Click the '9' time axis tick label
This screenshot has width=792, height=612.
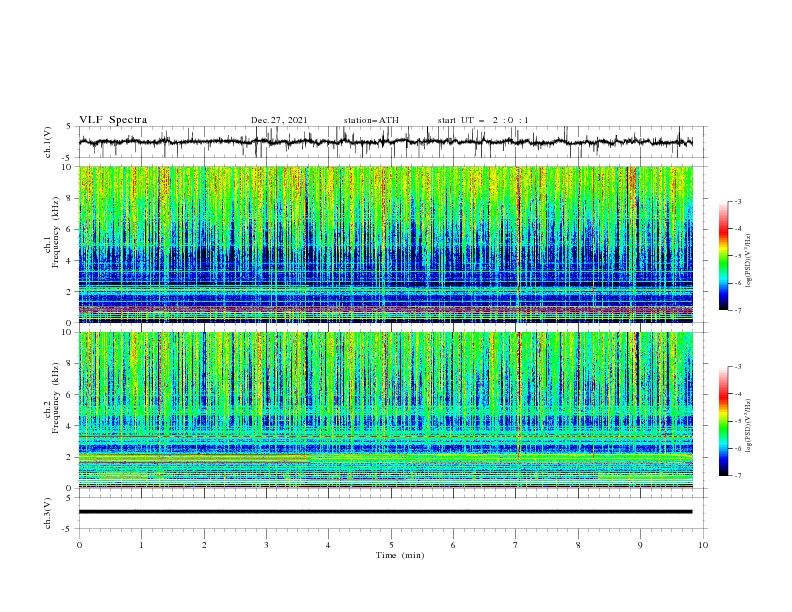point(640,545)
